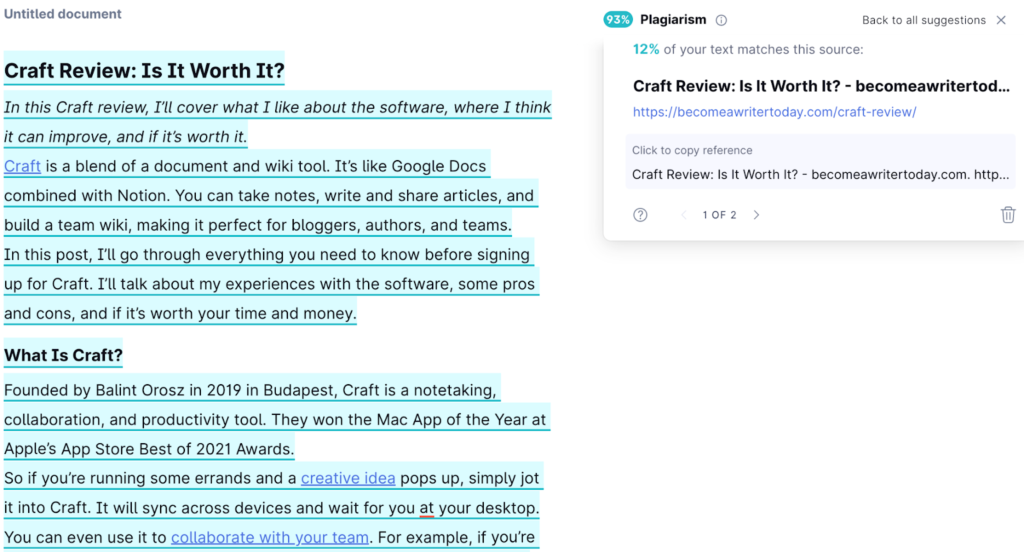Click the info icon beside Plagiarism
Image resolution: width=1024 pixels, height=552 pixels.
point(722,20)
